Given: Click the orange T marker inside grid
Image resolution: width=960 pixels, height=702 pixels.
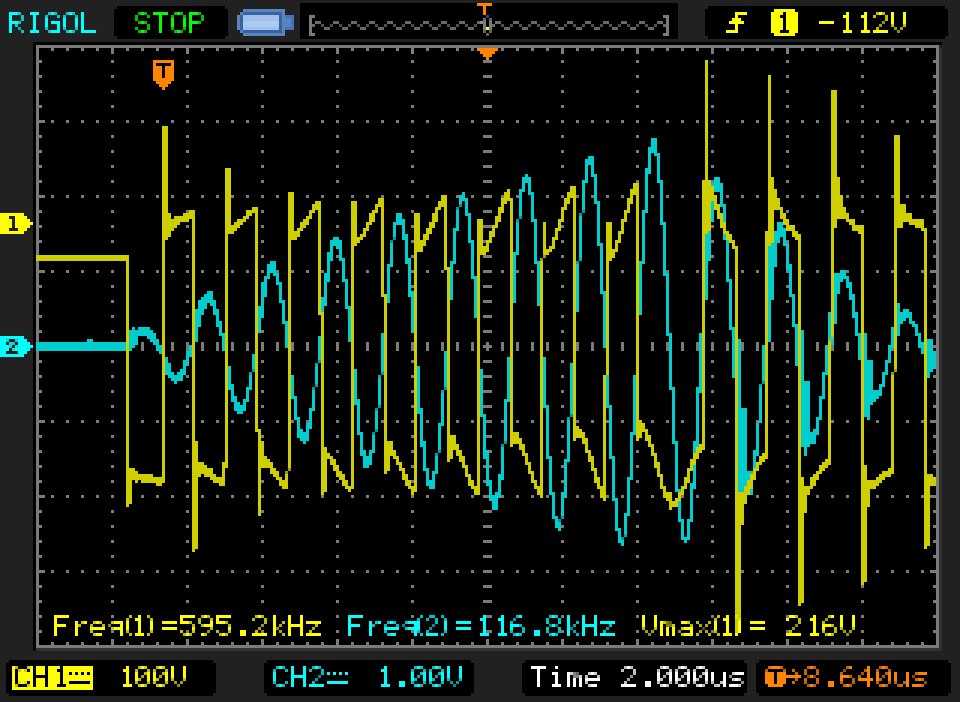Looking at the screenshot, I should 163,72.
